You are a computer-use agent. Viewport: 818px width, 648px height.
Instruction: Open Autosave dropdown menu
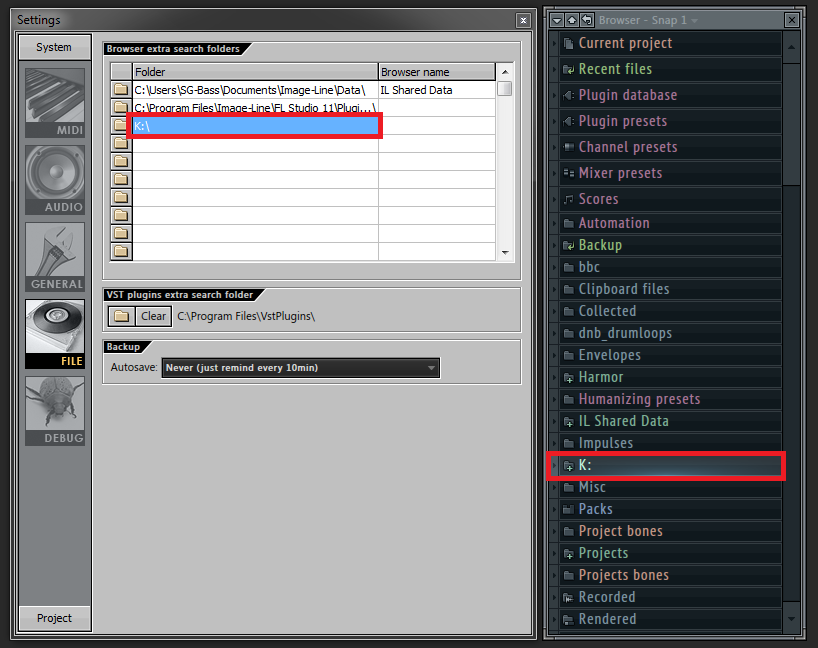point(301,368)
